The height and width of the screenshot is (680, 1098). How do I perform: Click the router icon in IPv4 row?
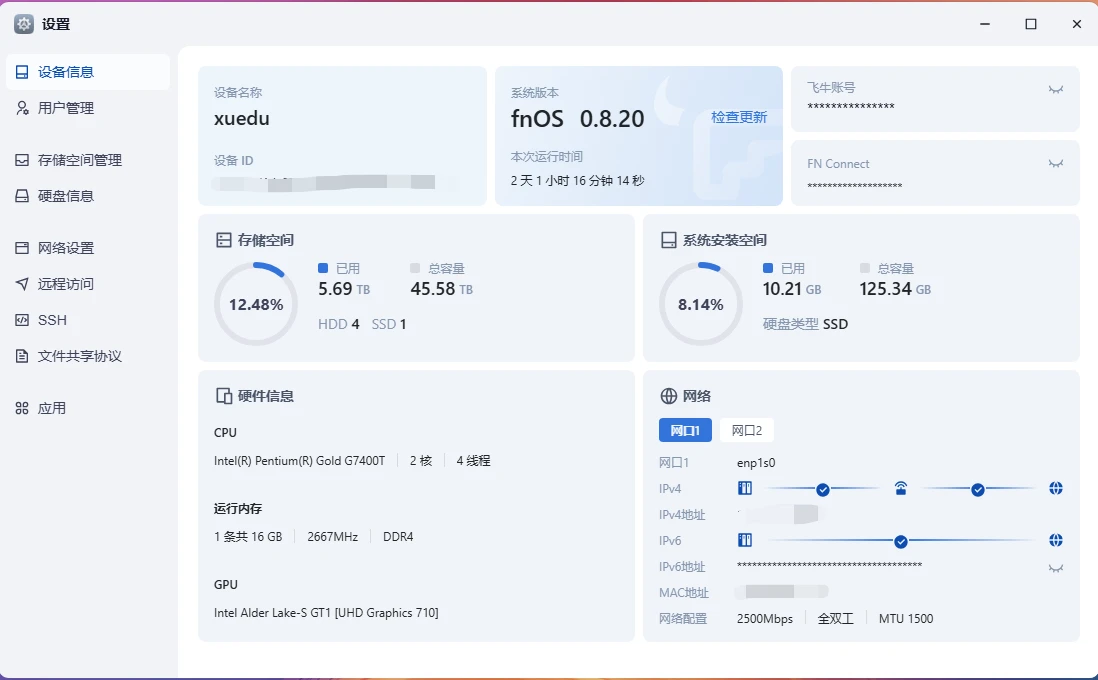[x=900, y=489]
